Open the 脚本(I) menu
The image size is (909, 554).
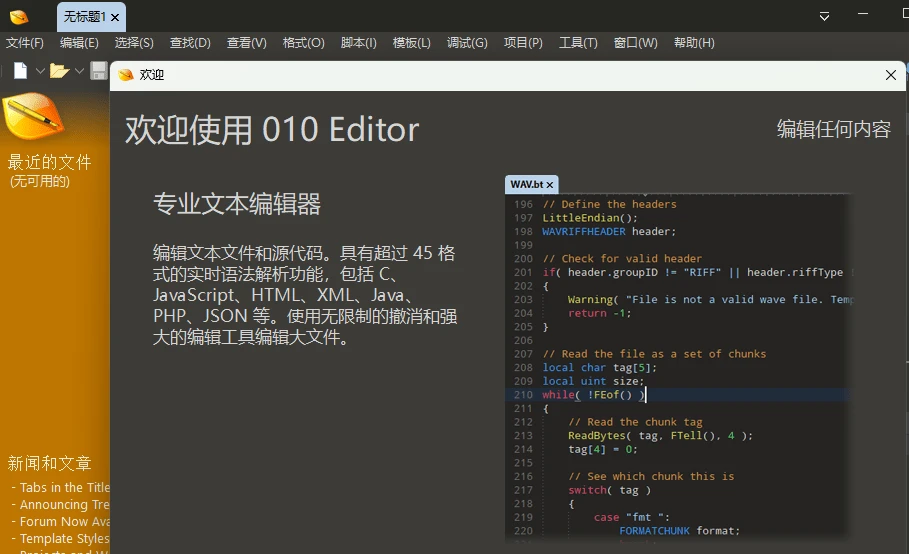point(359,43)
